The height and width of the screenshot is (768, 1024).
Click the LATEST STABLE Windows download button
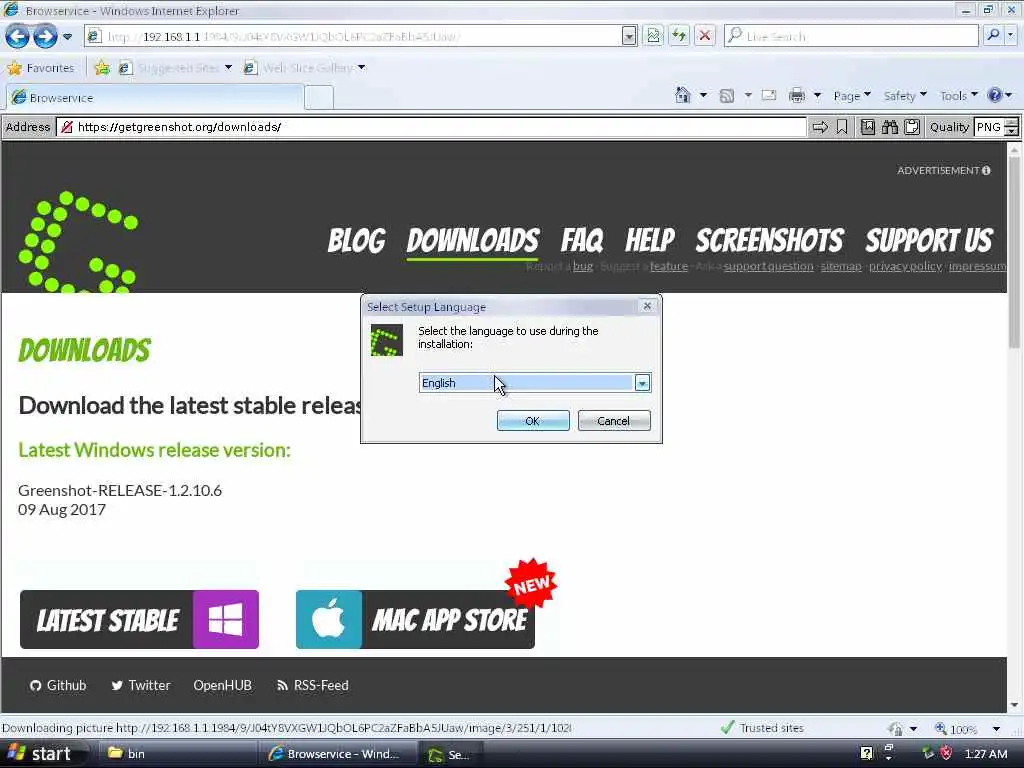pos(139,620)
